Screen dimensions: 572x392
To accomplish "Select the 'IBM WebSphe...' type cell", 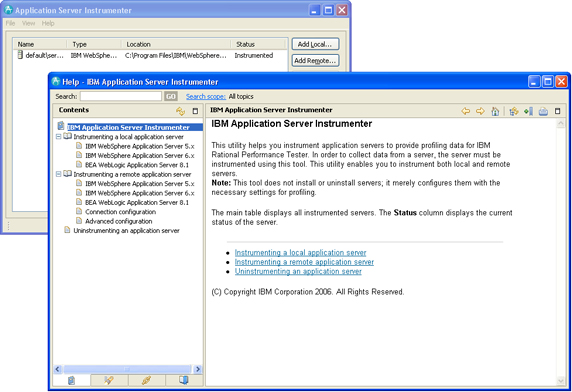I will point(94,55).
